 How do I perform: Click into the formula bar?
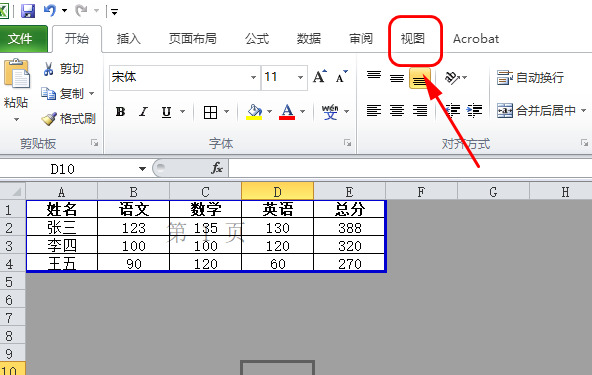pos(410,168)
